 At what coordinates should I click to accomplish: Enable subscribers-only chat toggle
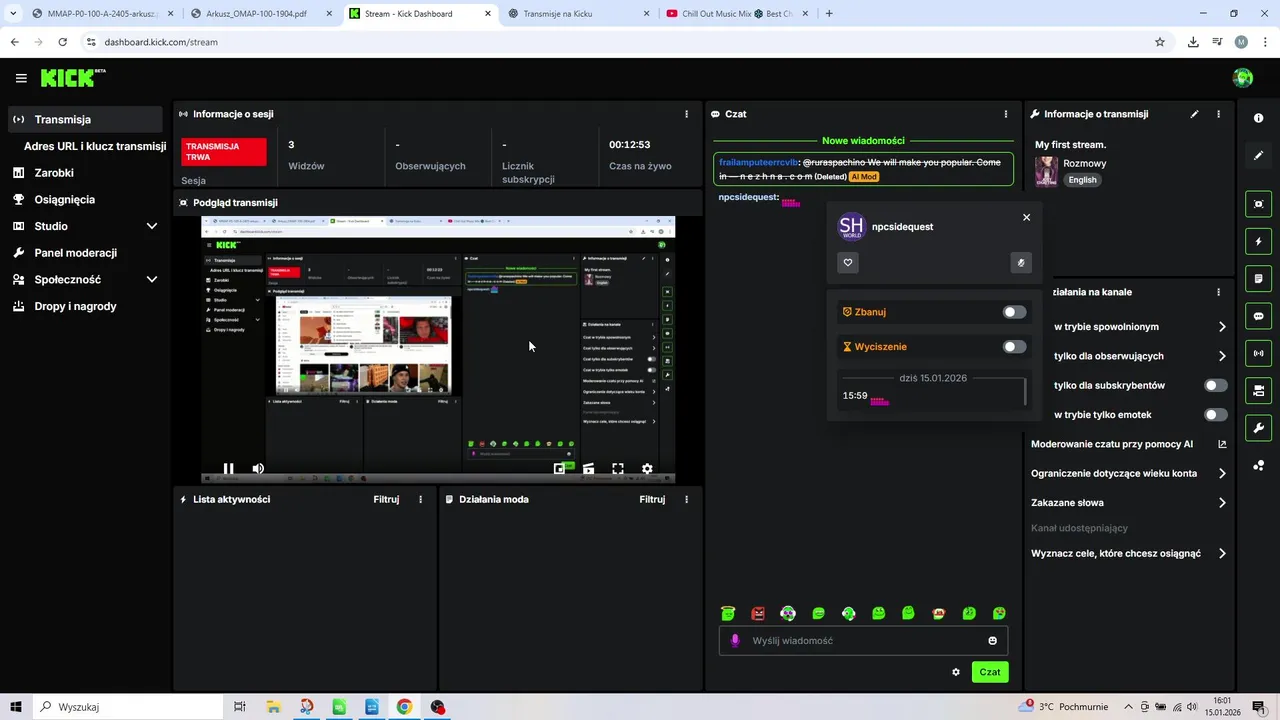tap(1215, 385)
